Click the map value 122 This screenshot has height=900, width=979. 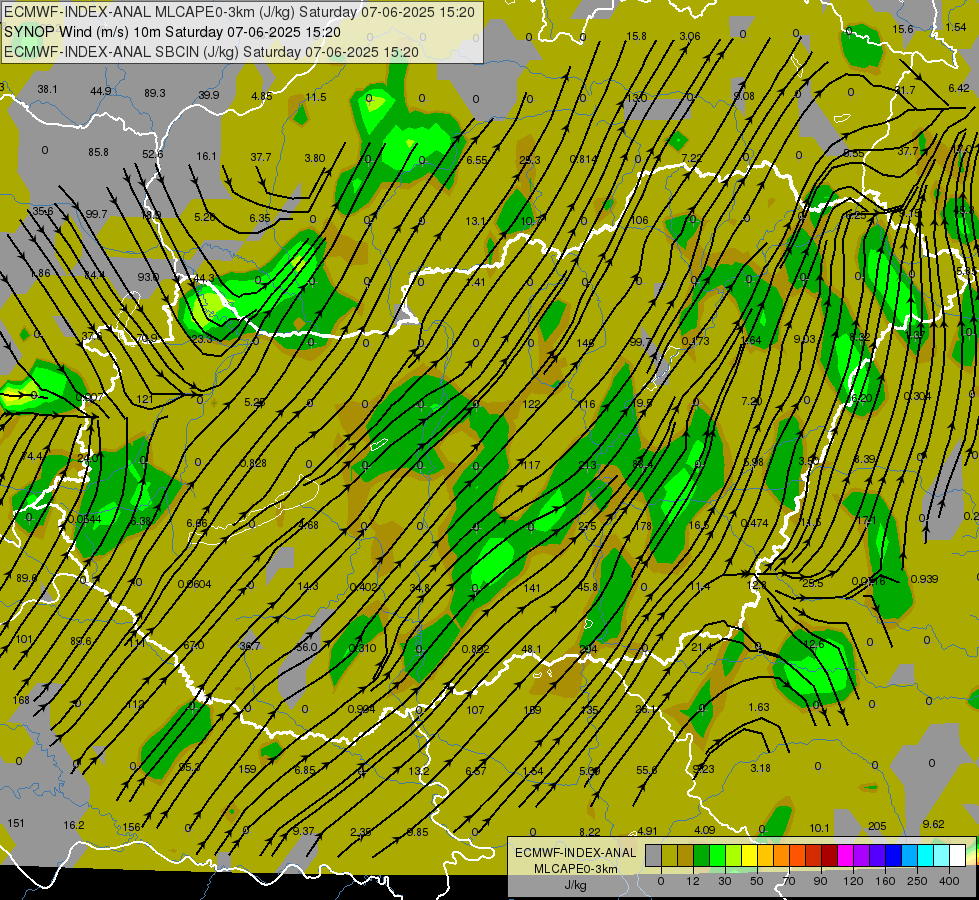[x=531, y=405]
